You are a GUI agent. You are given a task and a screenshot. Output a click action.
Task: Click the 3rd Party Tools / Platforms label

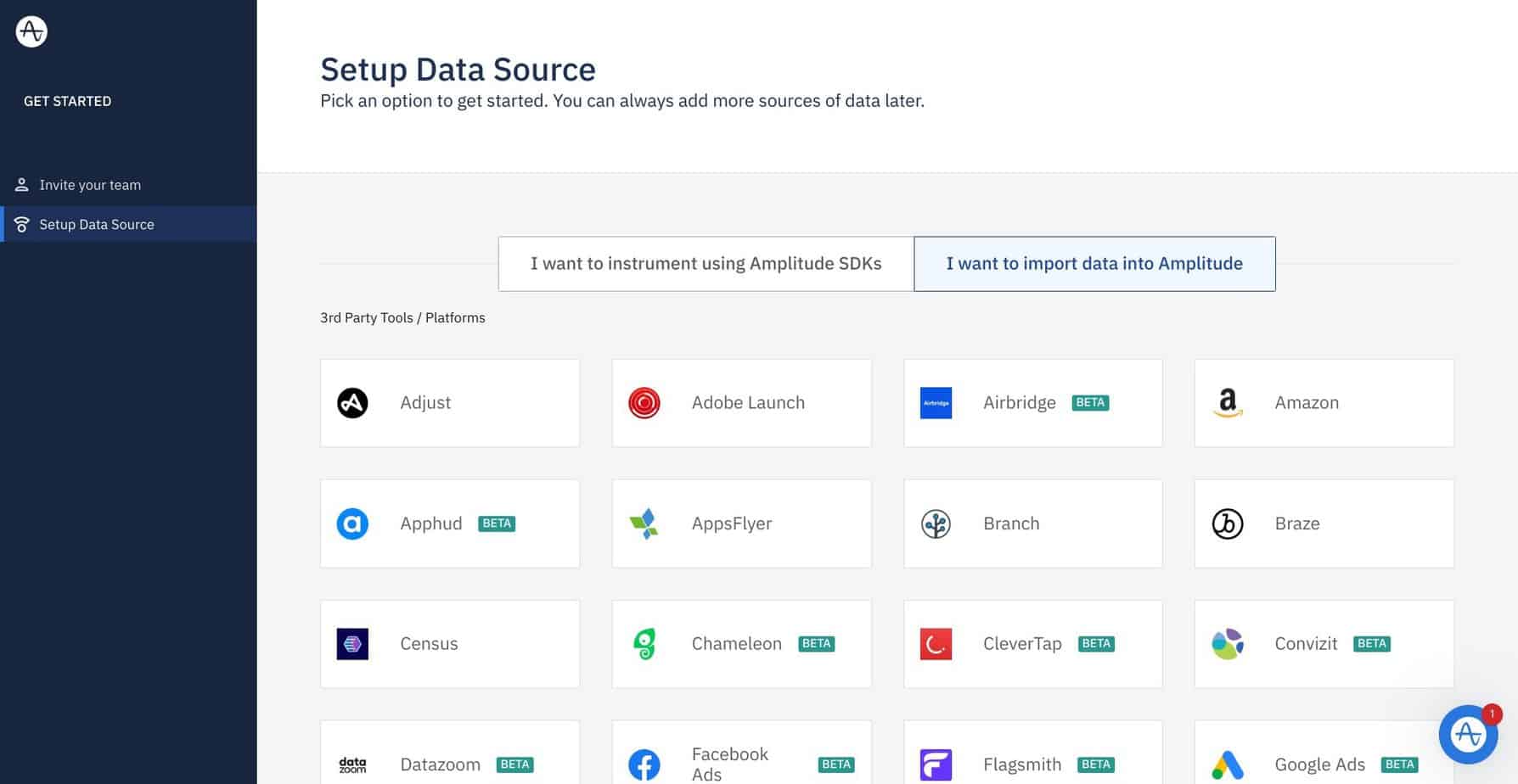coord(402,317)
